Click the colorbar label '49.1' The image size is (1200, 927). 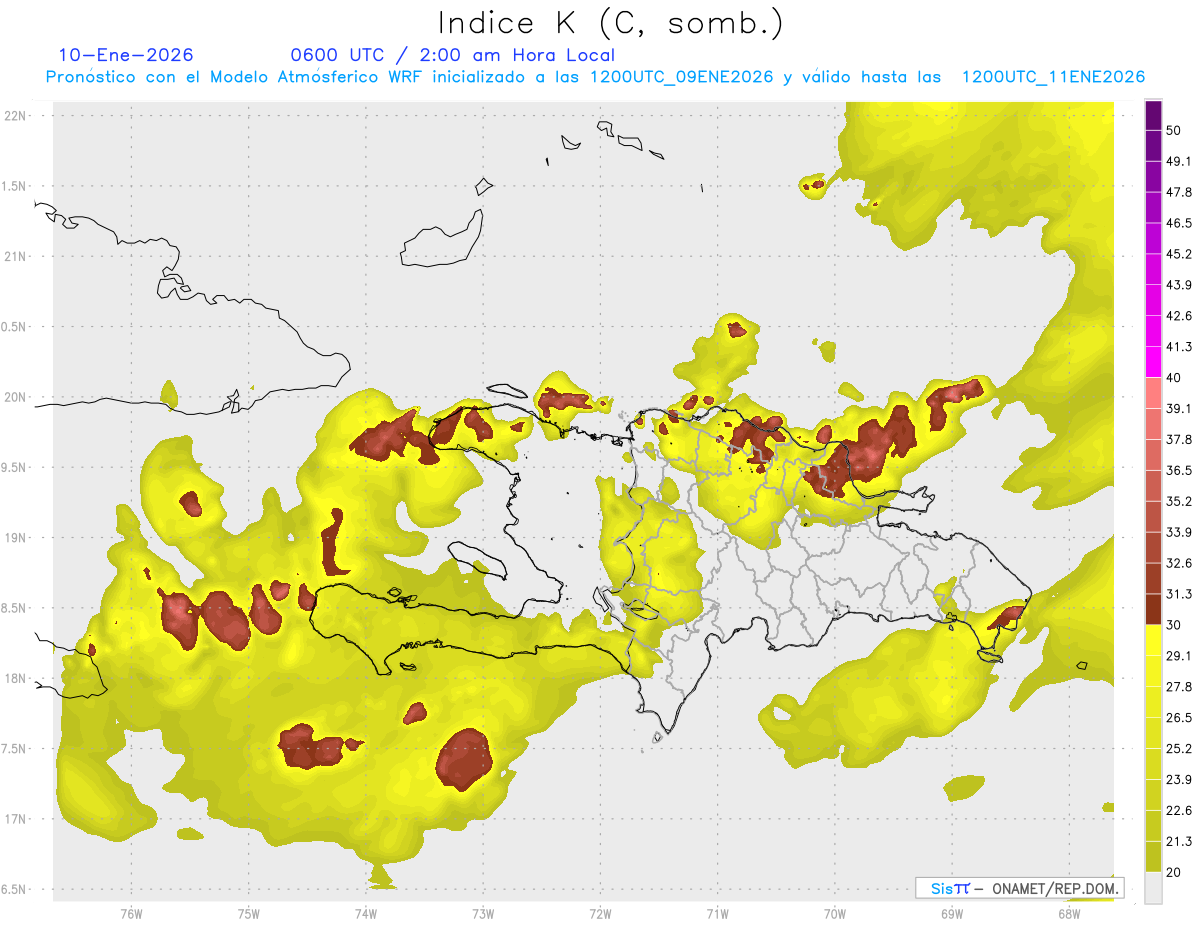tap(1179, 161)
